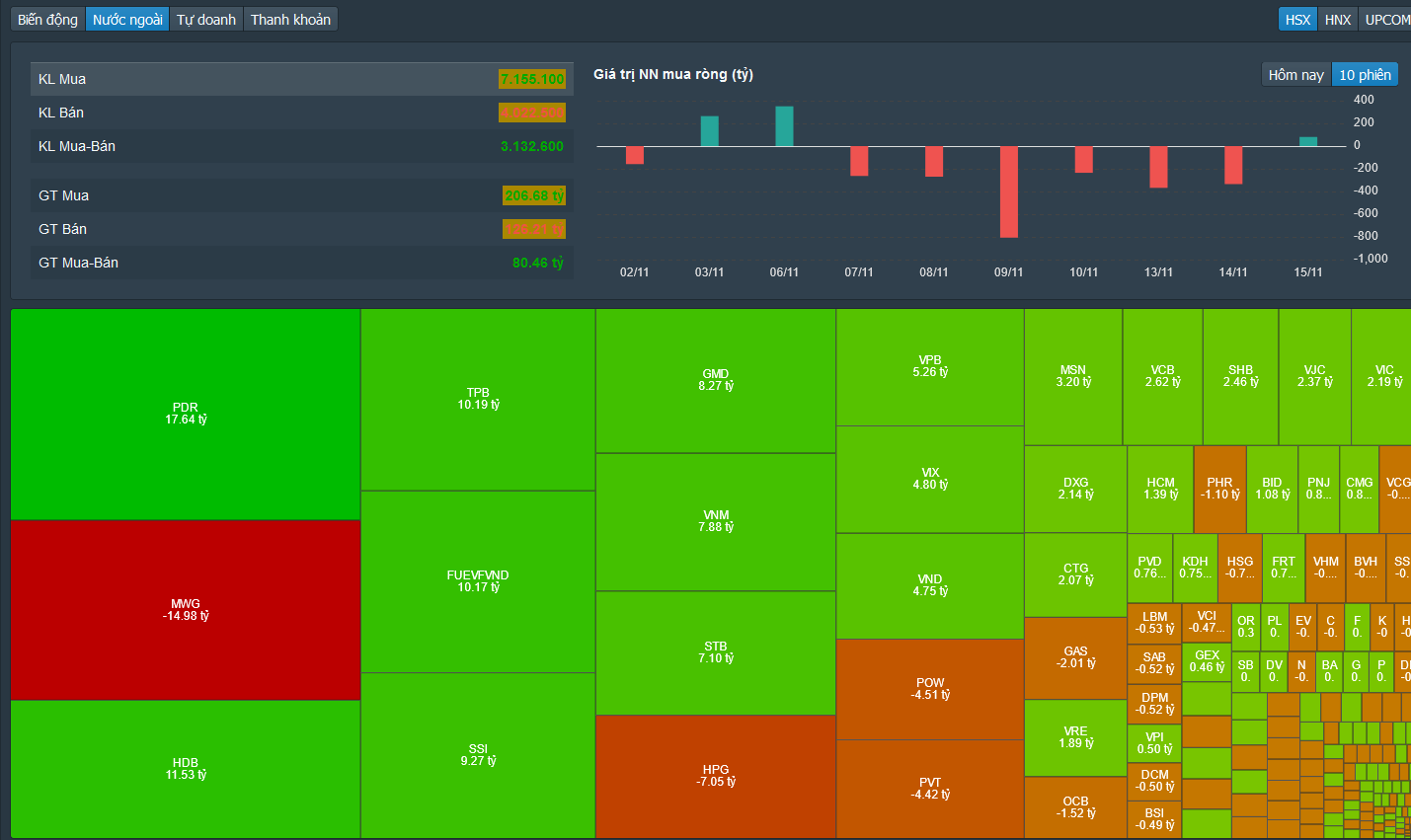Click the GT Mua-Bán row
Image resolution: width=1411 pixels, height=840 pixels.
[302, 263]
